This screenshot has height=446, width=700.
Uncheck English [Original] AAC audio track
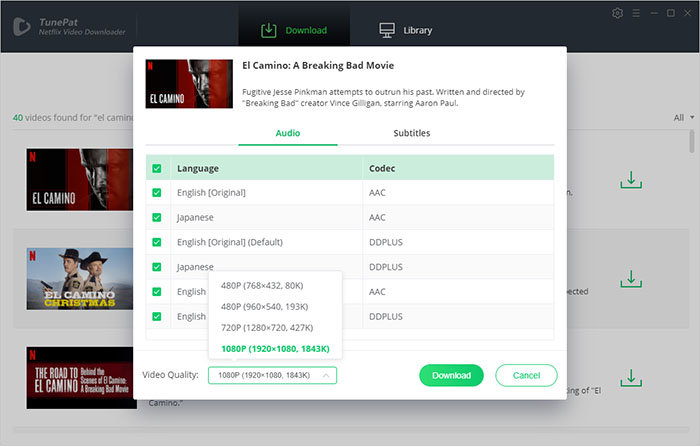coord(157,192)
